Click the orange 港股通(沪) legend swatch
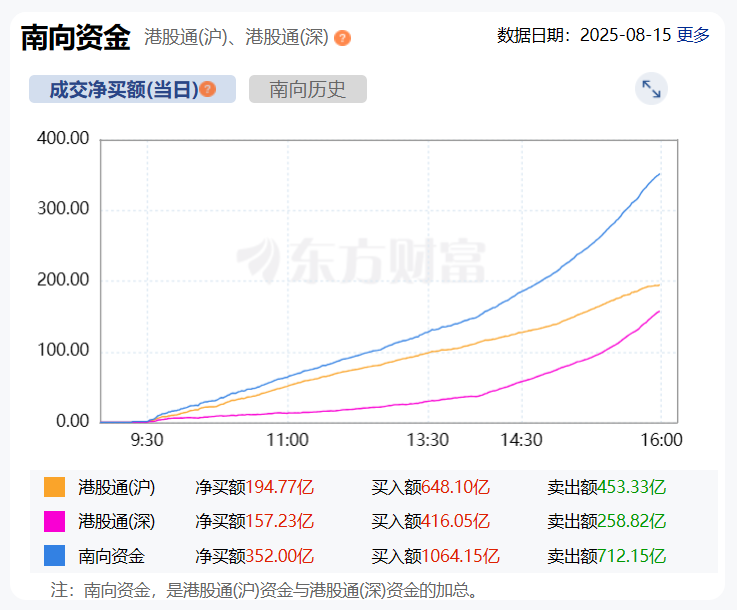737x610 pixels. click(54, 487)
